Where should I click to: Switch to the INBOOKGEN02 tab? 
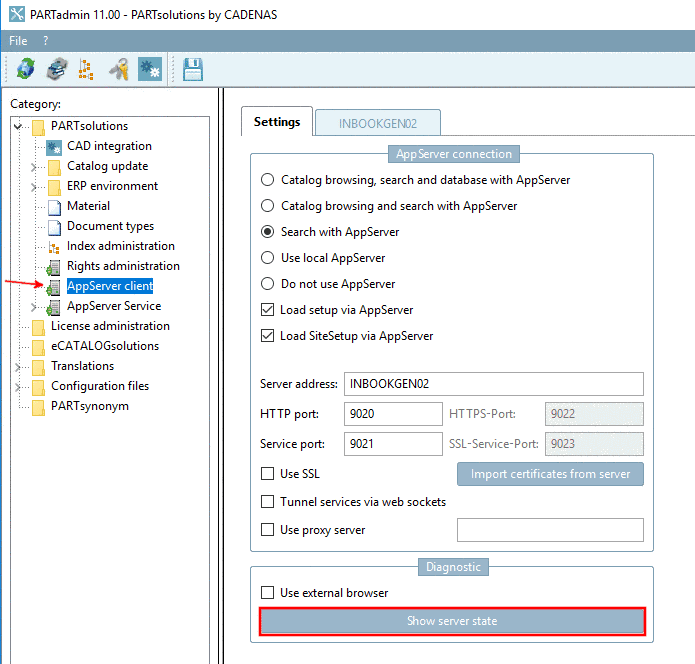tap(378, 123)
